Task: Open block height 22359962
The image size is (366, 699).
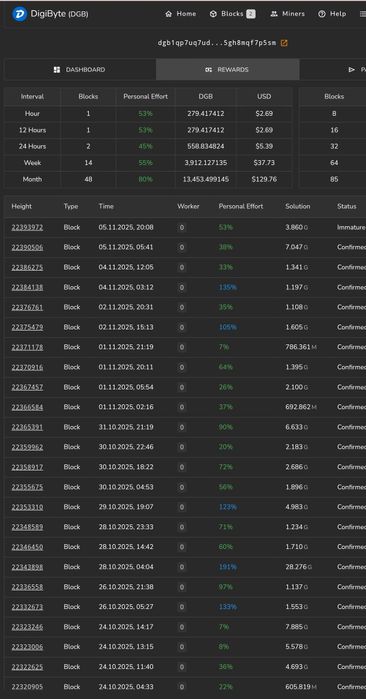Action: pos(27,447)
